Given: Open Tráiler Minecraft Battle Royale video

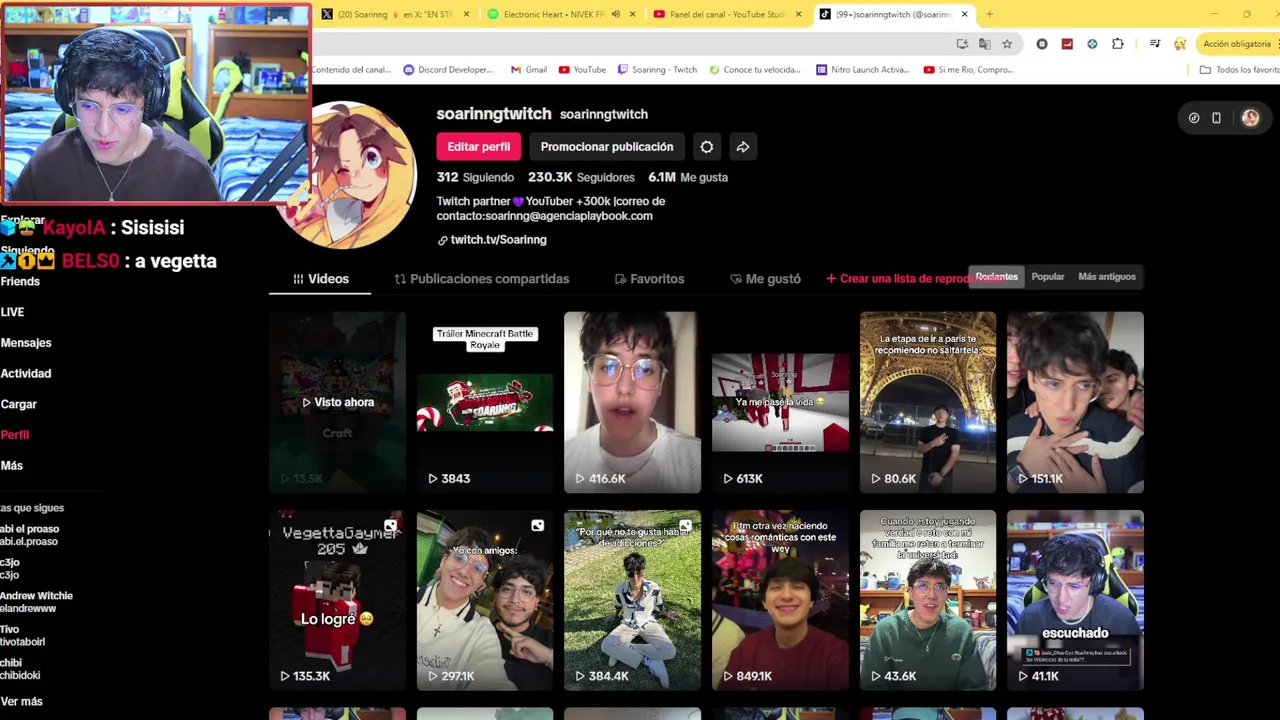Looking at the screenshot, I should (x=485, y=402).
